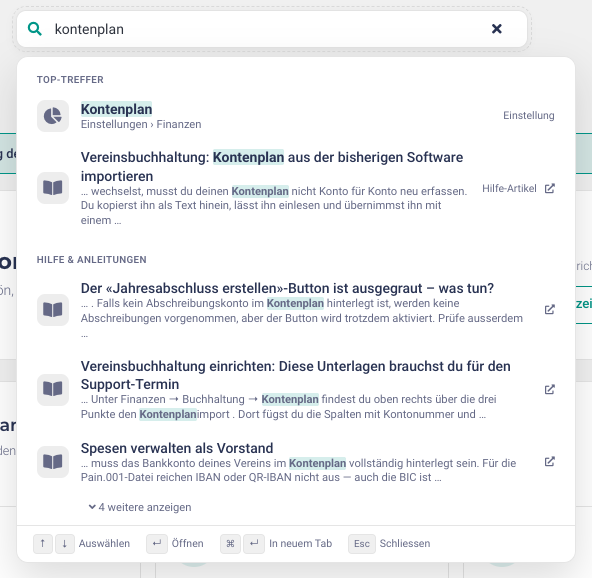
Task: Click the 'Hilfe-Artikel' label
Action: click(509, 188)
